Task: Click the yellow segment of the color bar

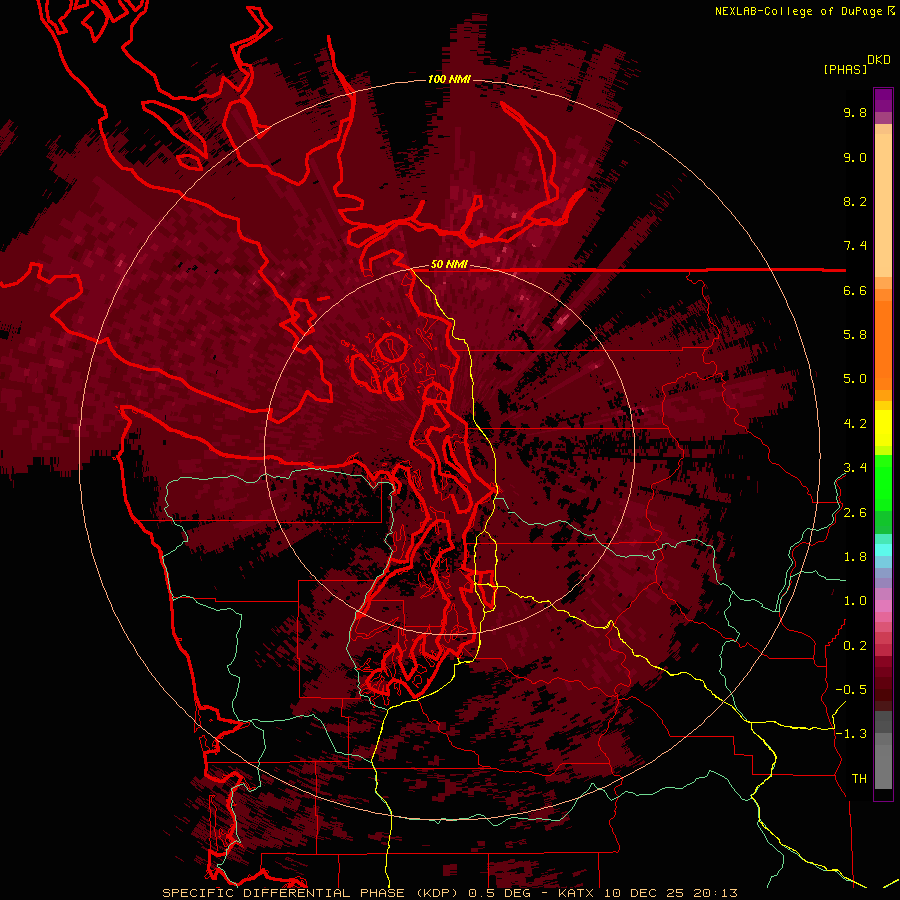Action: (x=883, y=428)
